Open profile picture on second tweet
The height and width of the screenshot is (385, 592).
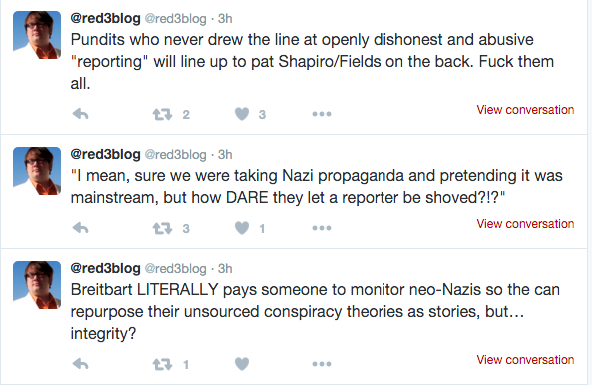pyautogui.click(x=37, y=171)
